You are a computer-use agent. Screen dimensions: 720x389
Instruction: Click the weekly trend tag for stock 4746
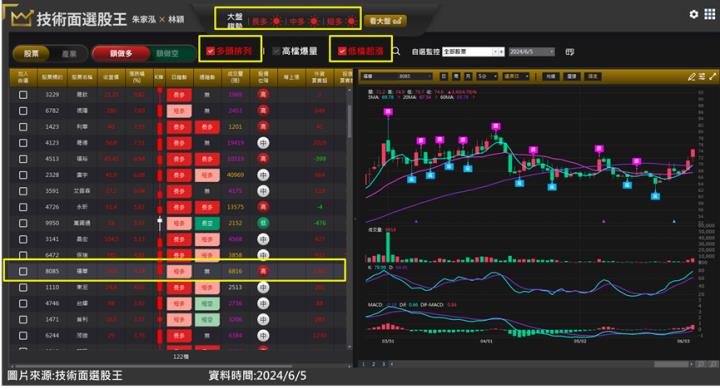click(207, 304)
